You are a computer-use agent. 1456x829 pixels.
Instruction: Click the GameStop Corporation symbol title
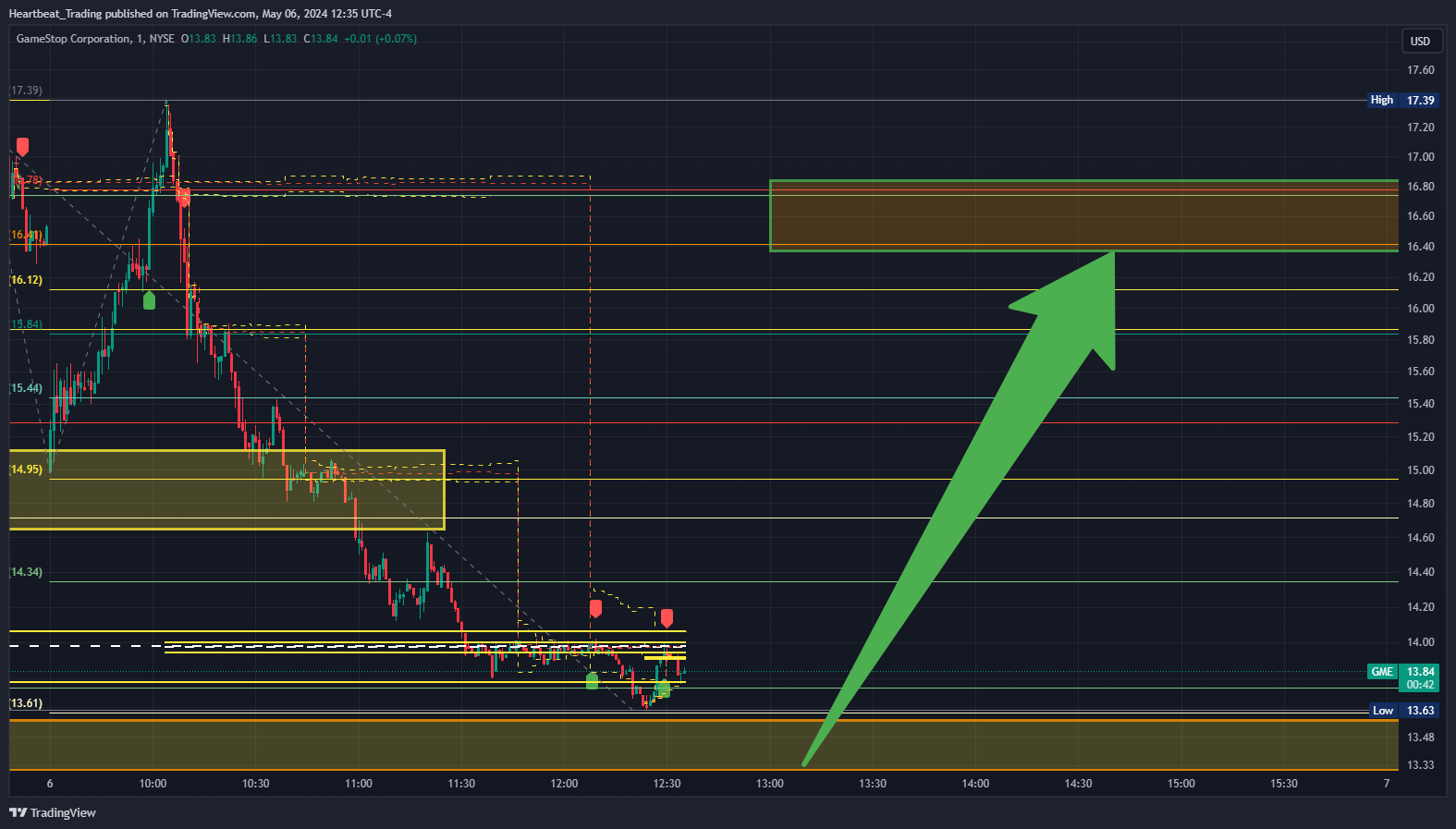coord(73,39)
